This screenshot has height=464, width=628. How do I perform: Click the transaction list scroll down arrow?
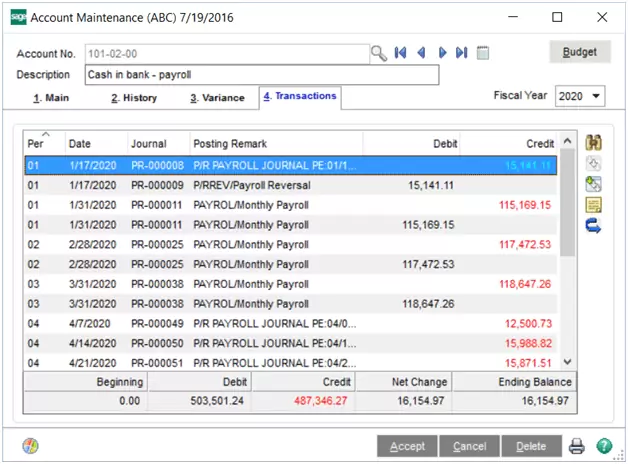tap(568, 362)
